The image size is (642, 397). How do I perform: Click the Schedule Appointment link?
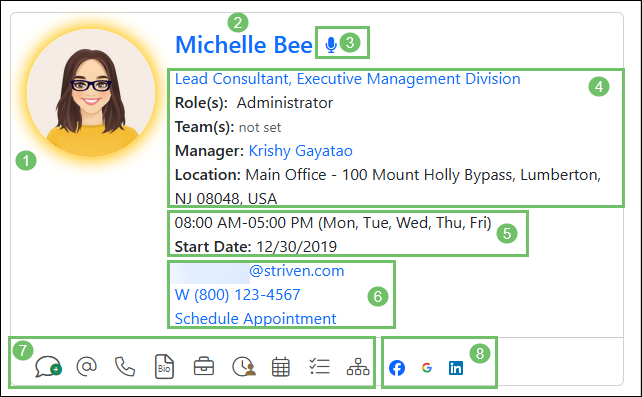point(255,319)
